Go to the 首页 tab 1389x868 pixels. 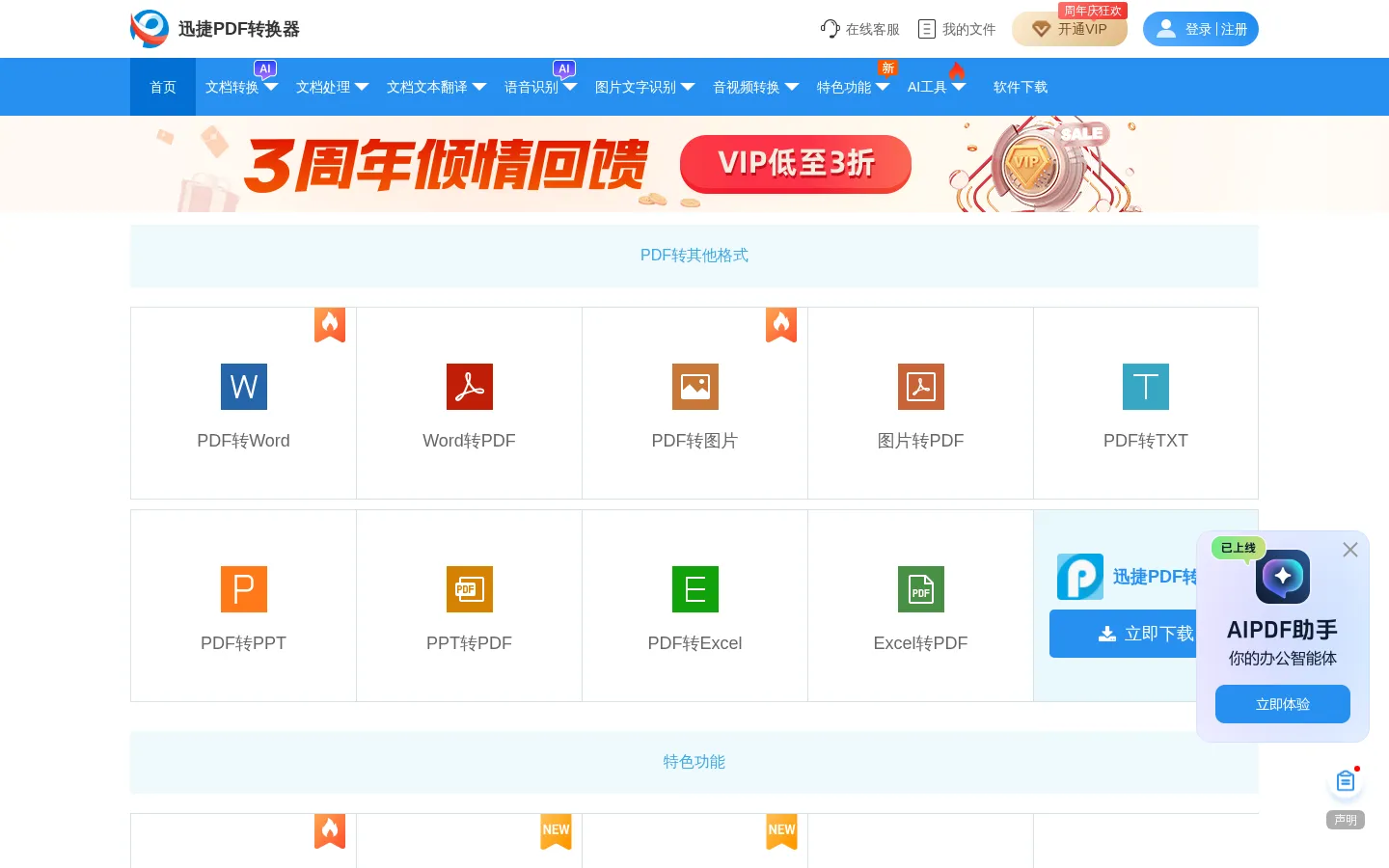[163, 87]
